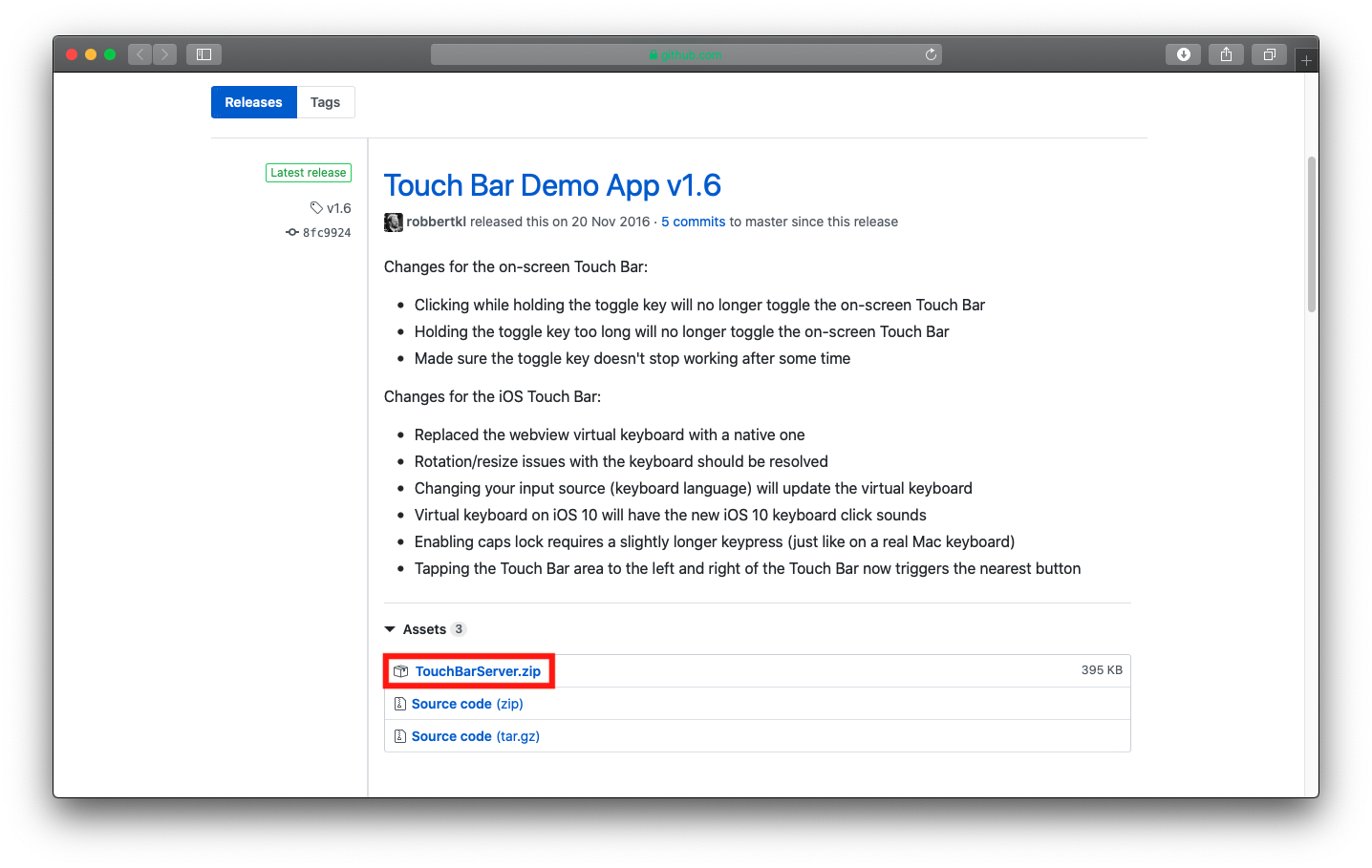Click the "Enabling caps lock" bullet
Viewport: 1372px width, 868px height.
coord(715,541)
